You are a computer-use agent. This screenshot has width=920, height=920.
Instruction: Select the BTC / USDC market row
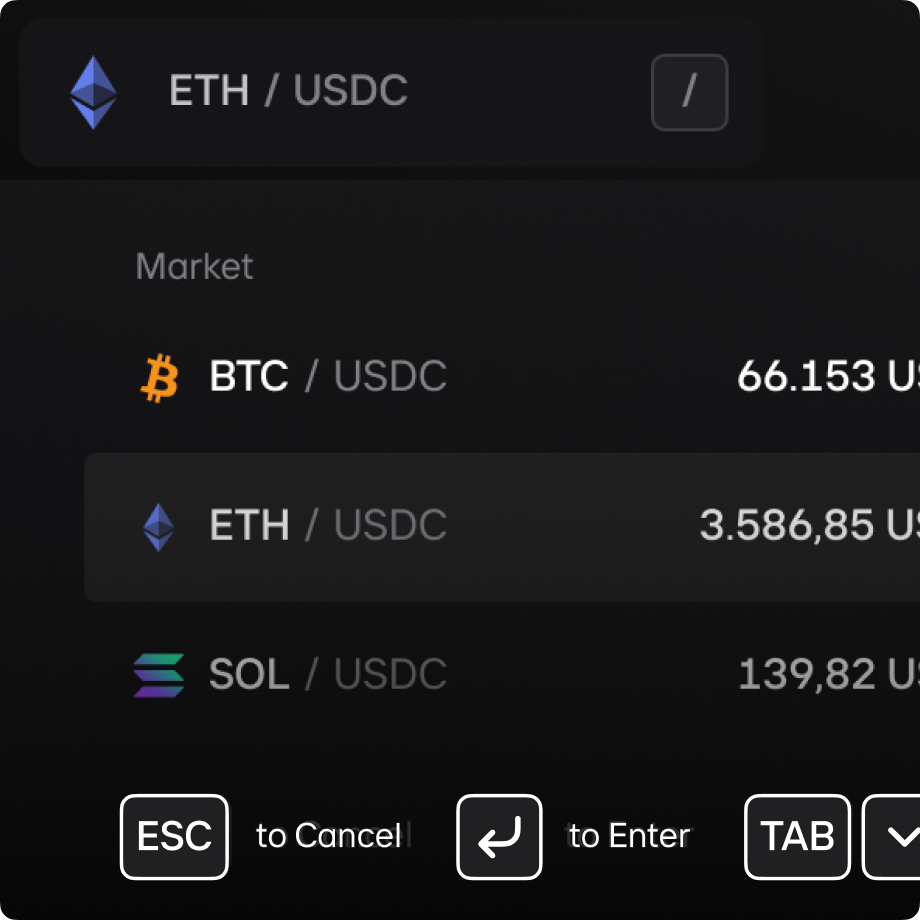click(x=502, y=376)
